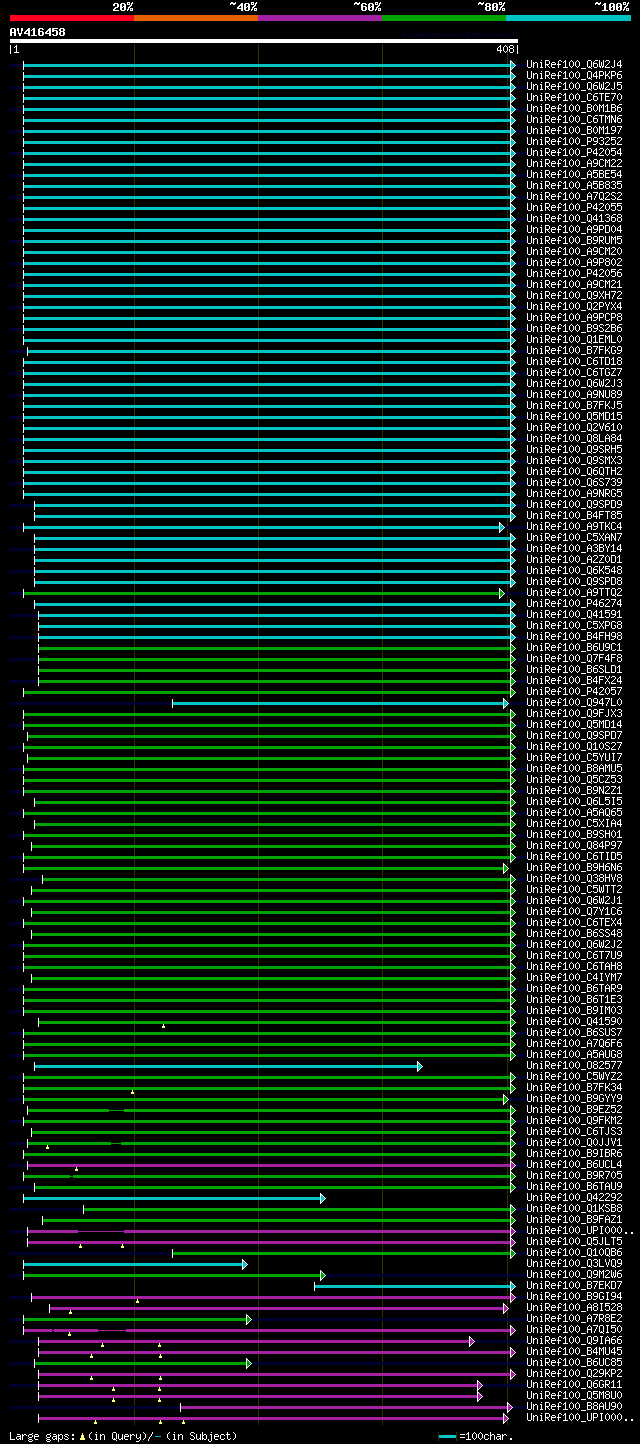Click the cyan ~100% identity legend segment
Viewport: 640px width, 1444px height.
tap(568, 18)
